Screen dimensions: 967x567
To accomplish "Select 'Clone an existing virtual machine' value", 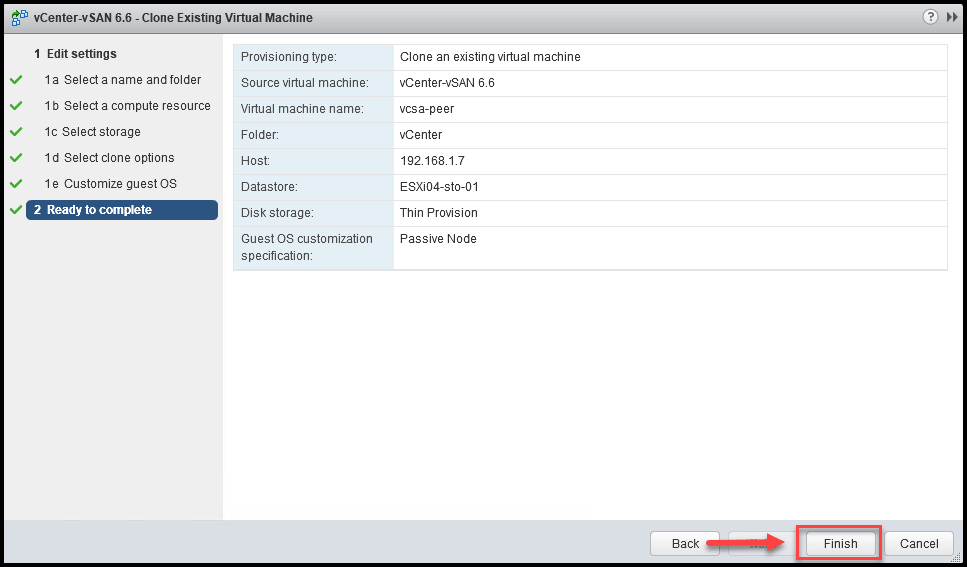I will coord(490,57).
